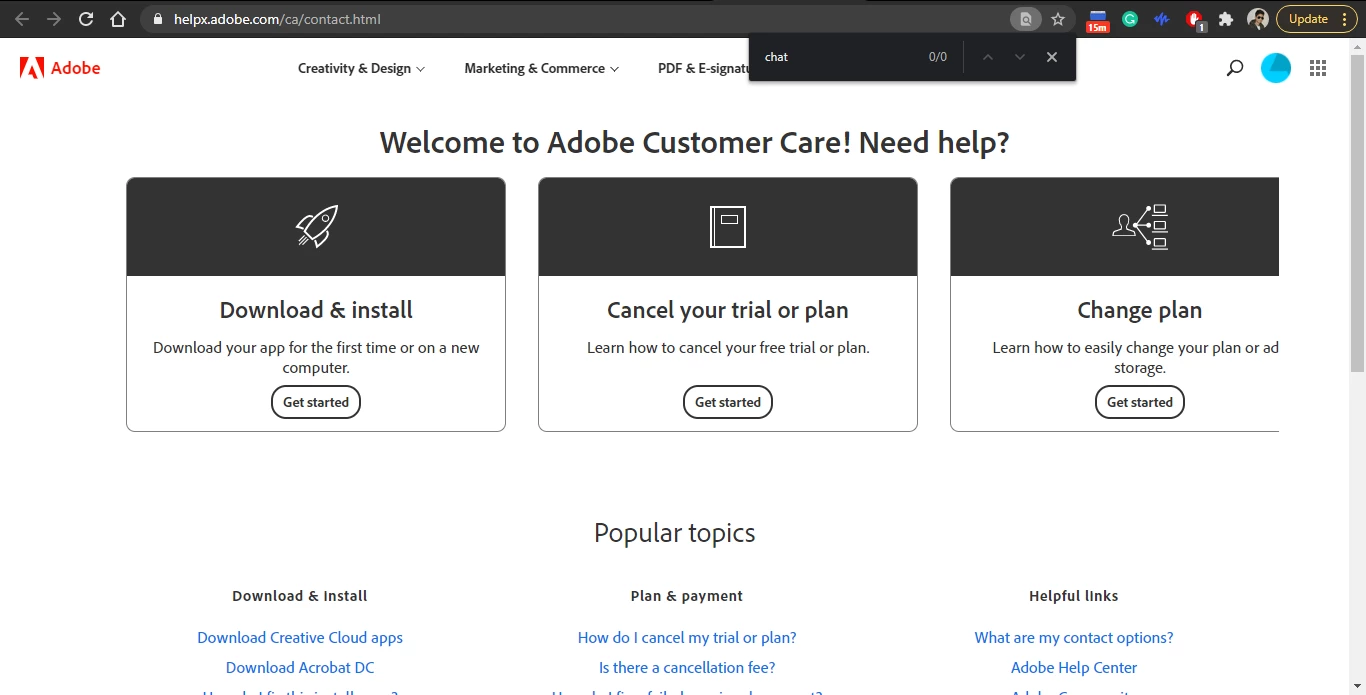
Task: Click the address bar's page search icon
Action: pos(1025,19)
